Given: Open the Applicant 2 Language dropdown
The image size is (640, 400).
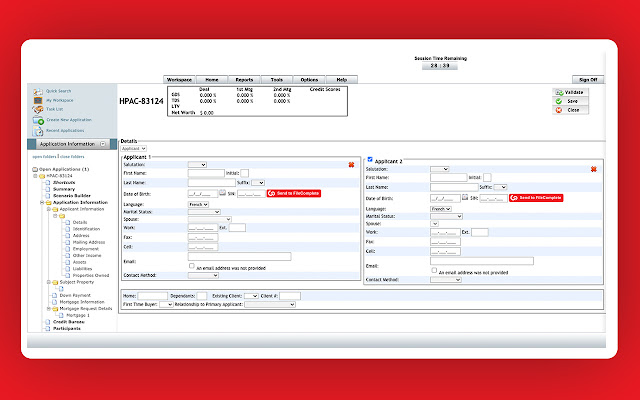Looking at the screenshot, I should pyautogui.click(x=440, y=208).
